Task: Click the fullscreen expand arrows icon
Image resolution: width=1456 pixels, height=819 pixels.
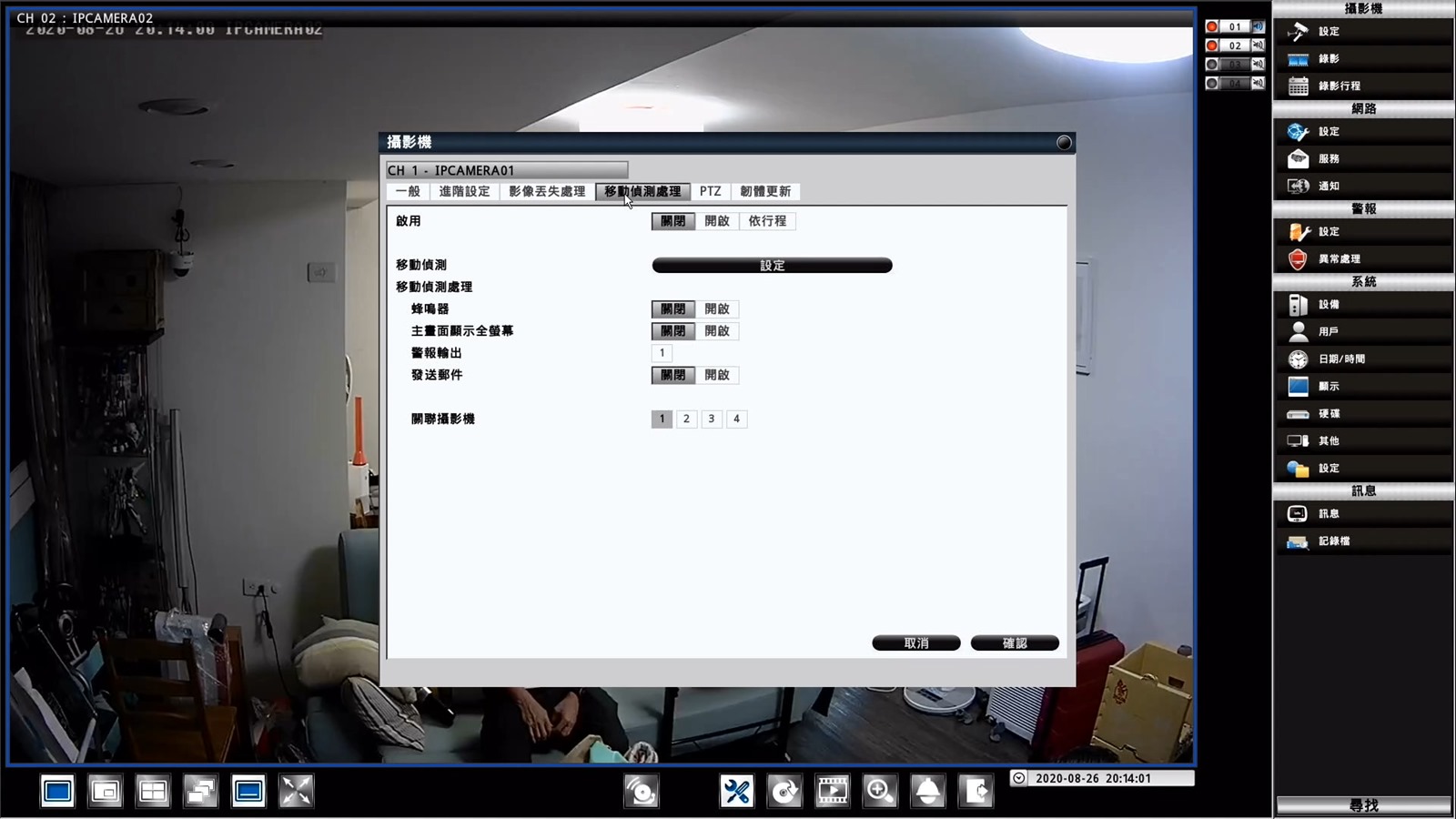Action: [296, 791]
